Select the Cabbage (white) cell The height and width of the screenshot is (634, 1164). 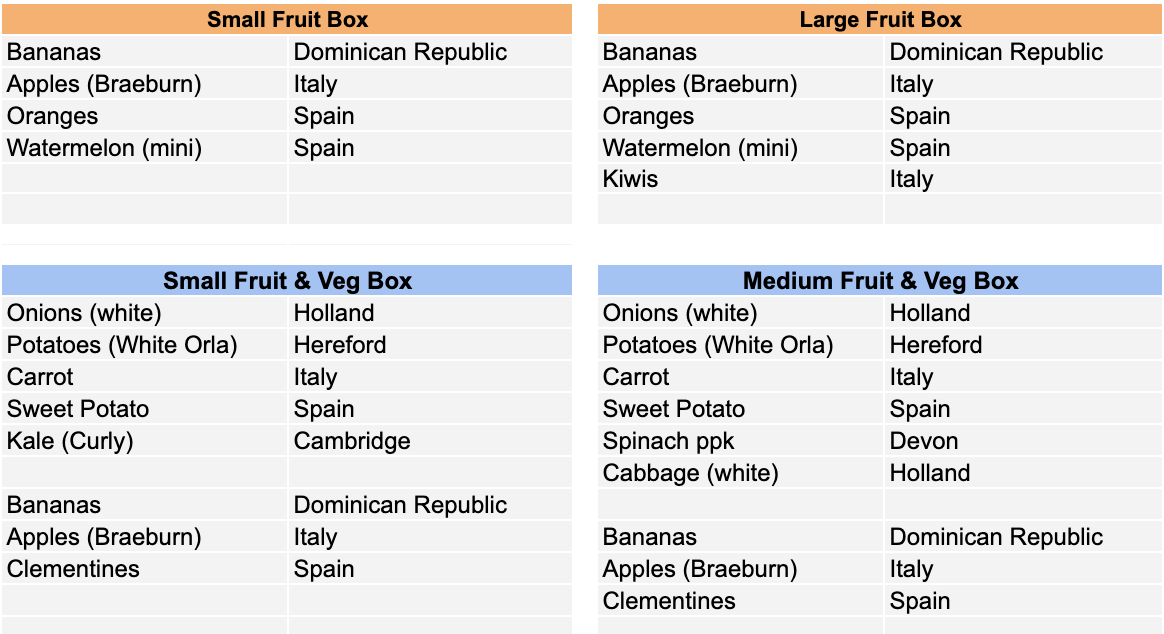[740, 473]
